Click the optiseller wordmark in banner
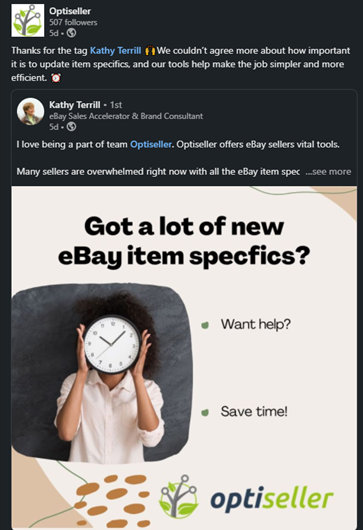Viewport: 363px width, 530px height. tap(272, 499)
